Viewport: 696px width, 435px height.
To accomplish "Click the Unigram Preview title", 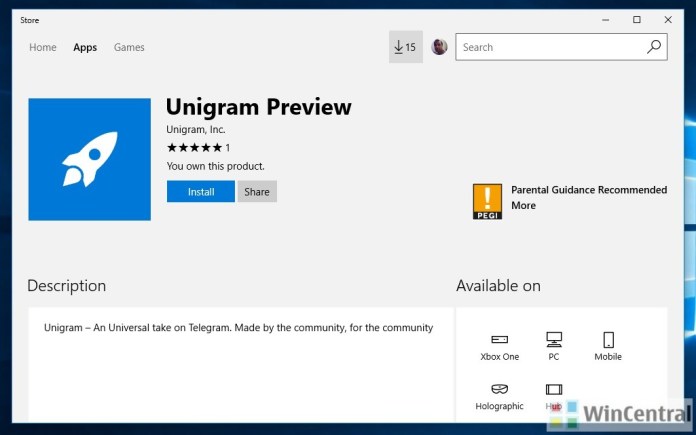I will pos(258,107).
